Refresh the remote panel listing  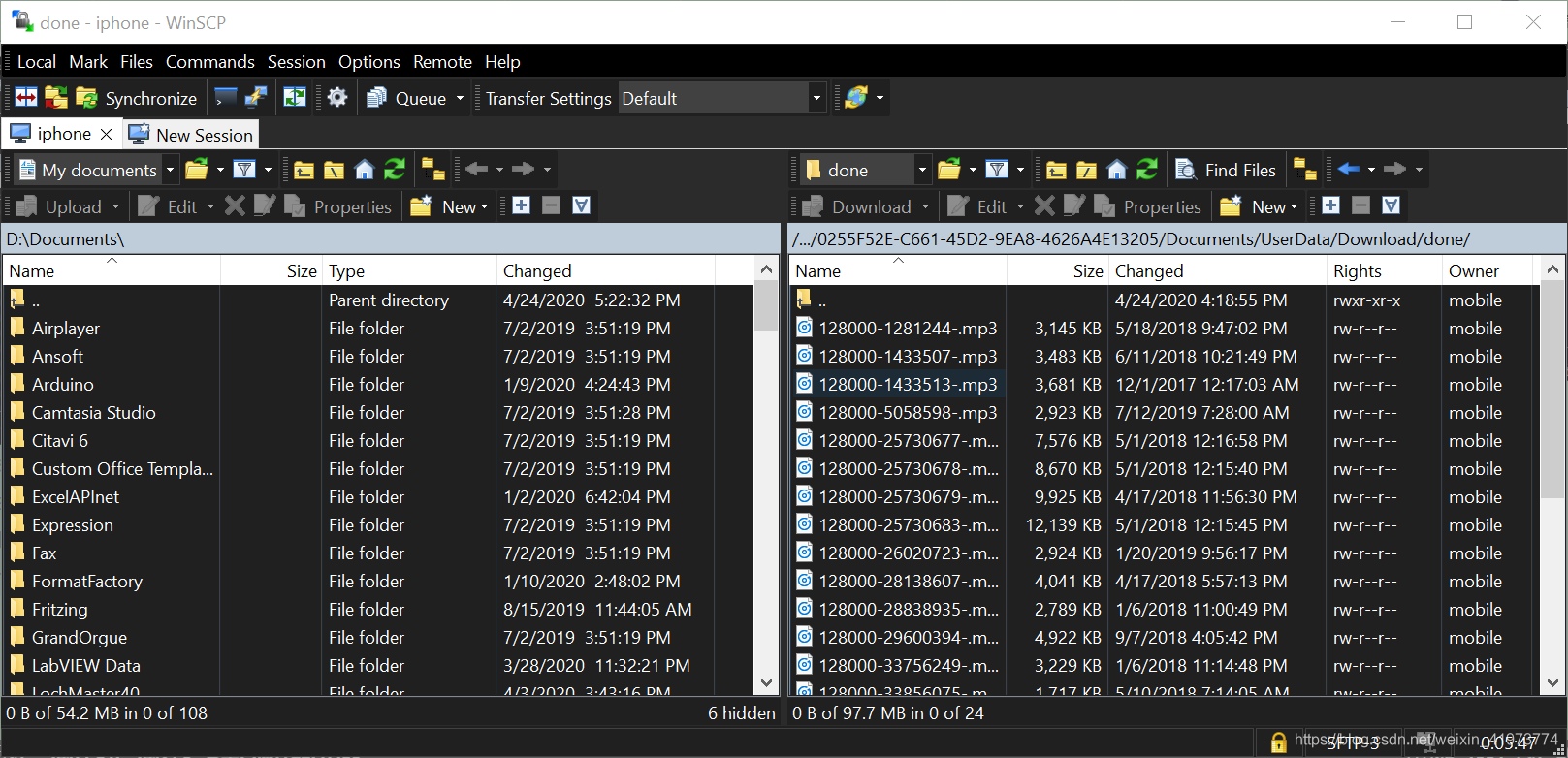coord(1146,170)
